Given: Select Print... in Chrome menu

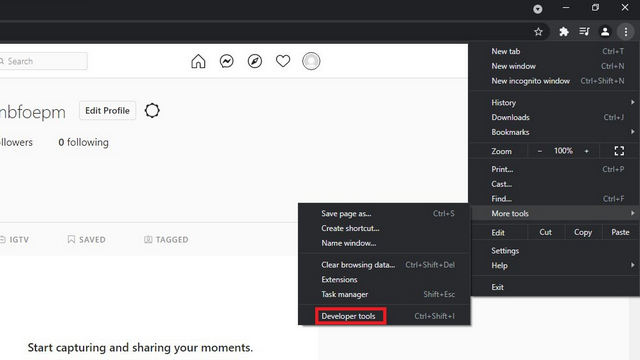Looking at the screenshot, I should [x=554, y=169].
